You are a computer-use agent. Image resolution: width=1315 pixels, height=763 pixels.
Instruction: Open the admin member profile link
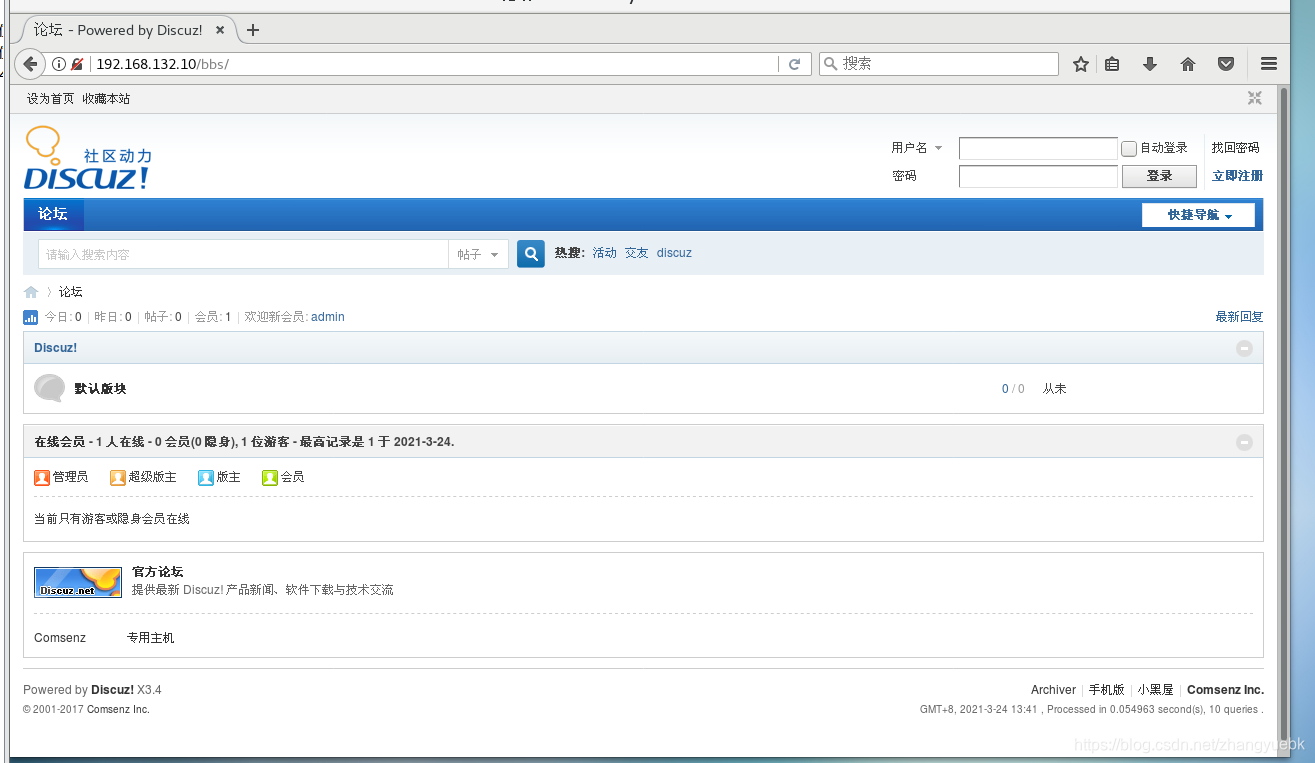point(328,317)
